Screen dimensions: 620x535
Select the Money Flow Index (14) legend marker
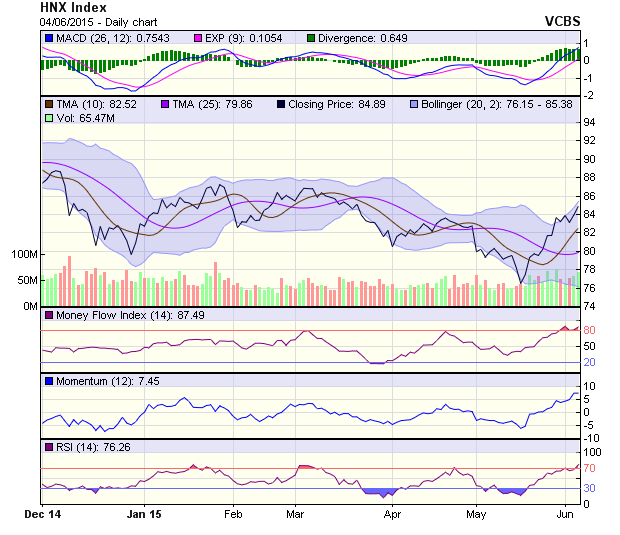[x=49, y=316]
